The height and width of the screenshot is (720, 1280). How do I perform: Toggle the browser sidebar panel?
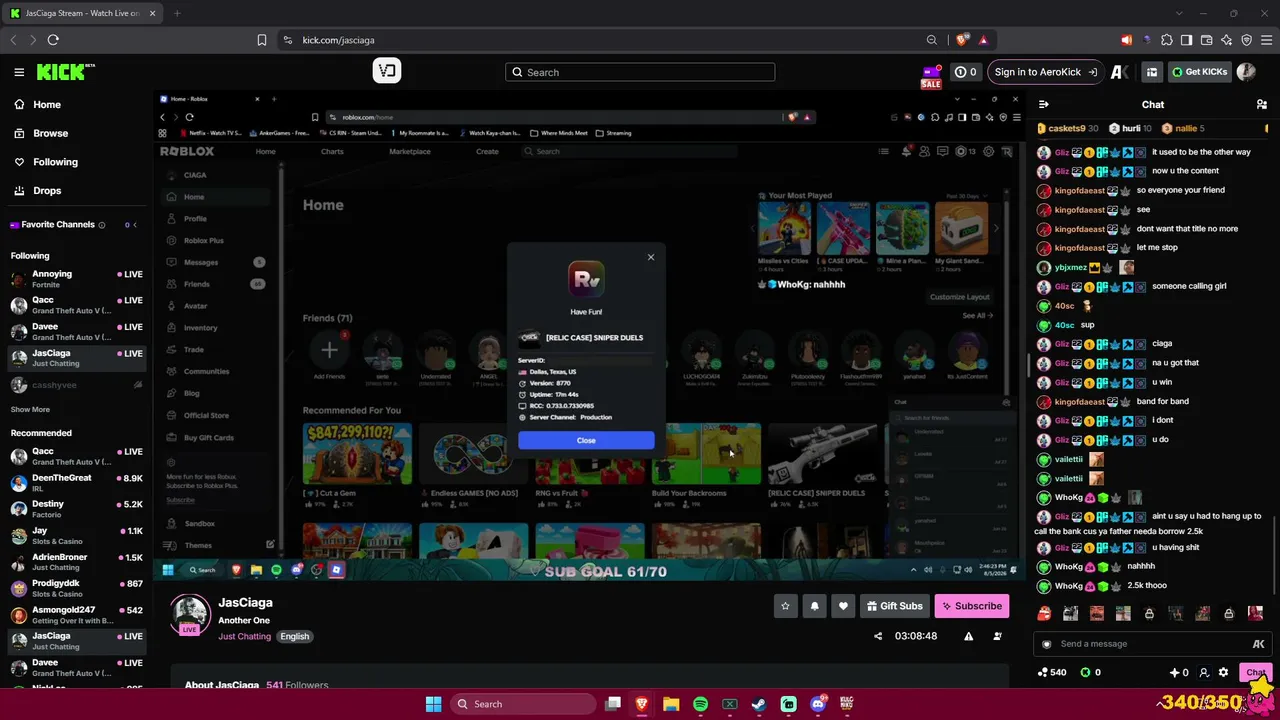click(x=1186, y=40)
